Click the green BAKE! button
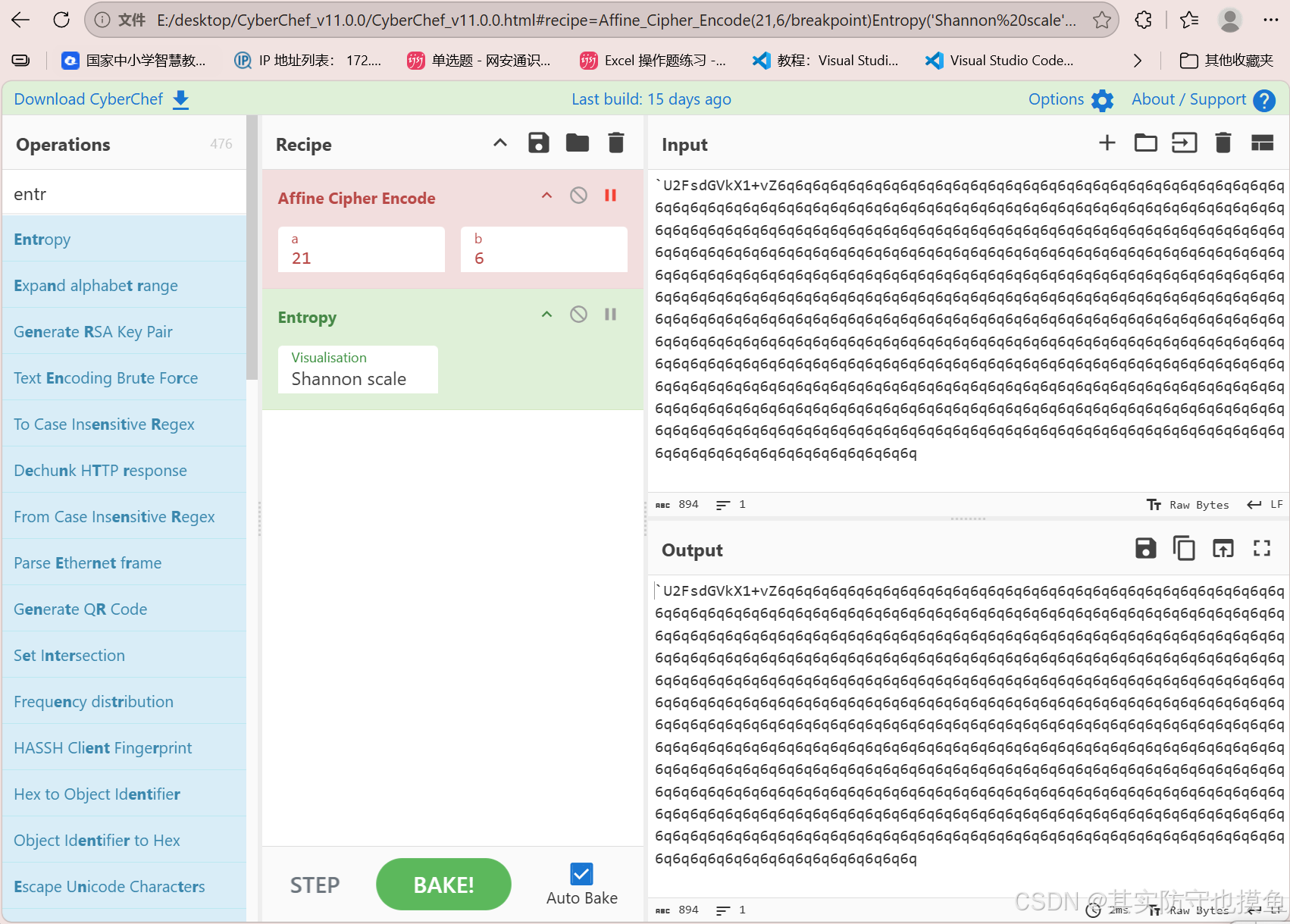The image size is (1290, 924). pyautogui.click(x=443, y=885)
